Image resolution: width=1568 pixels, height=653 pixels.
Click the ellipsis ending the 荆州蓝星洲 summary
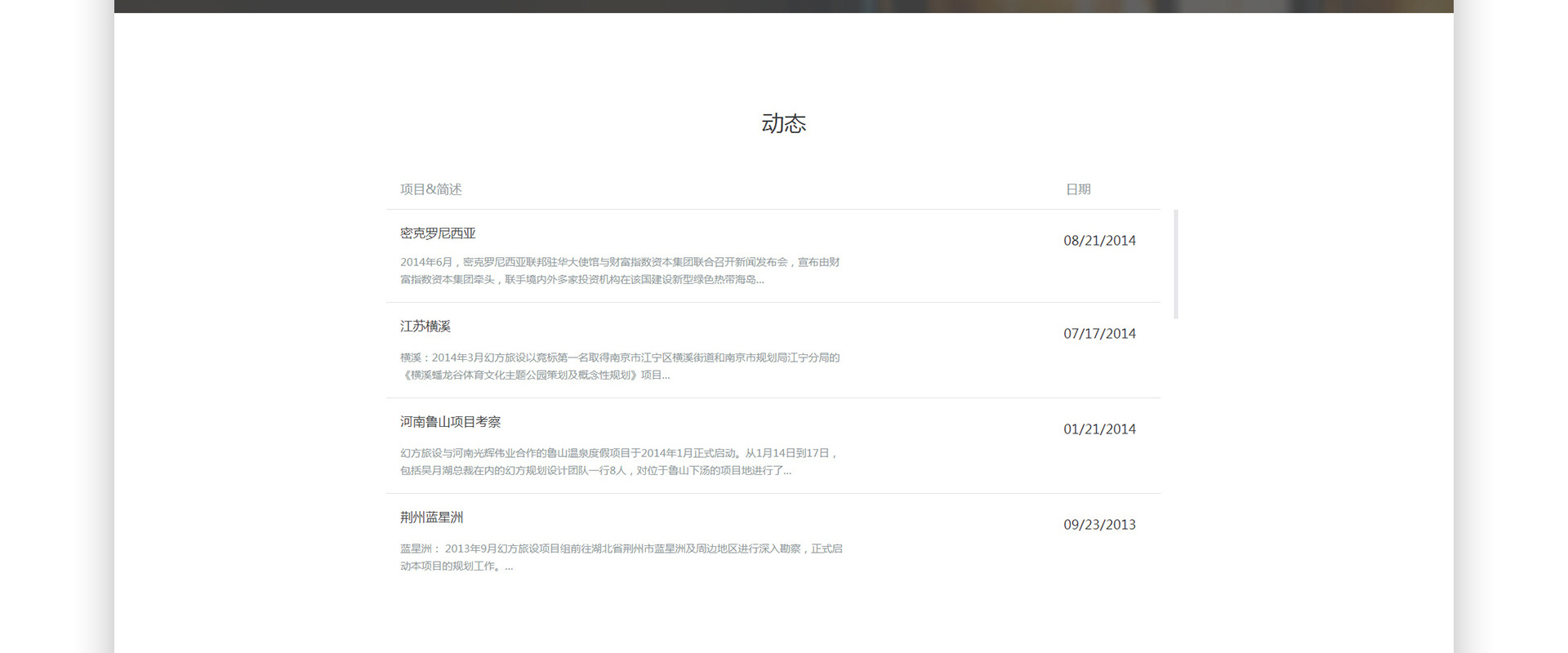point(509,566)
